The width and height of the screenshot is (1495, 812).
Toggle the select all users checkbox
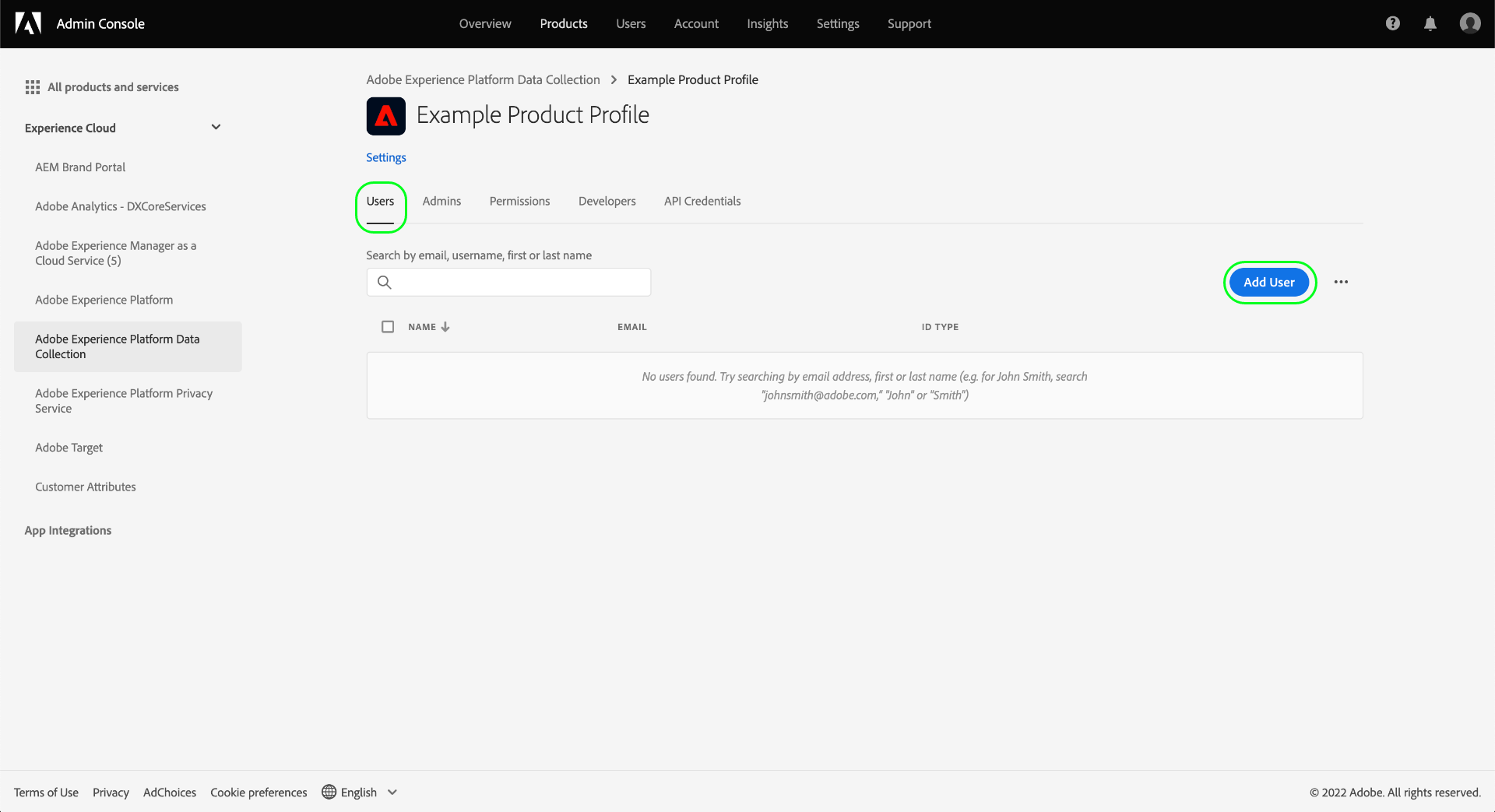click(x=388, y=327)
